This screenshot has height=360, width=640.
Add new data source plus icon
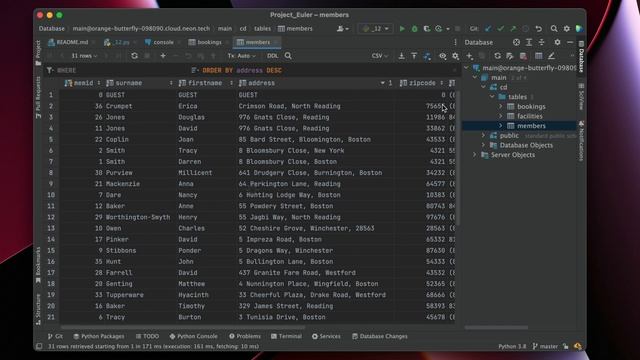click(x=469, y=56)
